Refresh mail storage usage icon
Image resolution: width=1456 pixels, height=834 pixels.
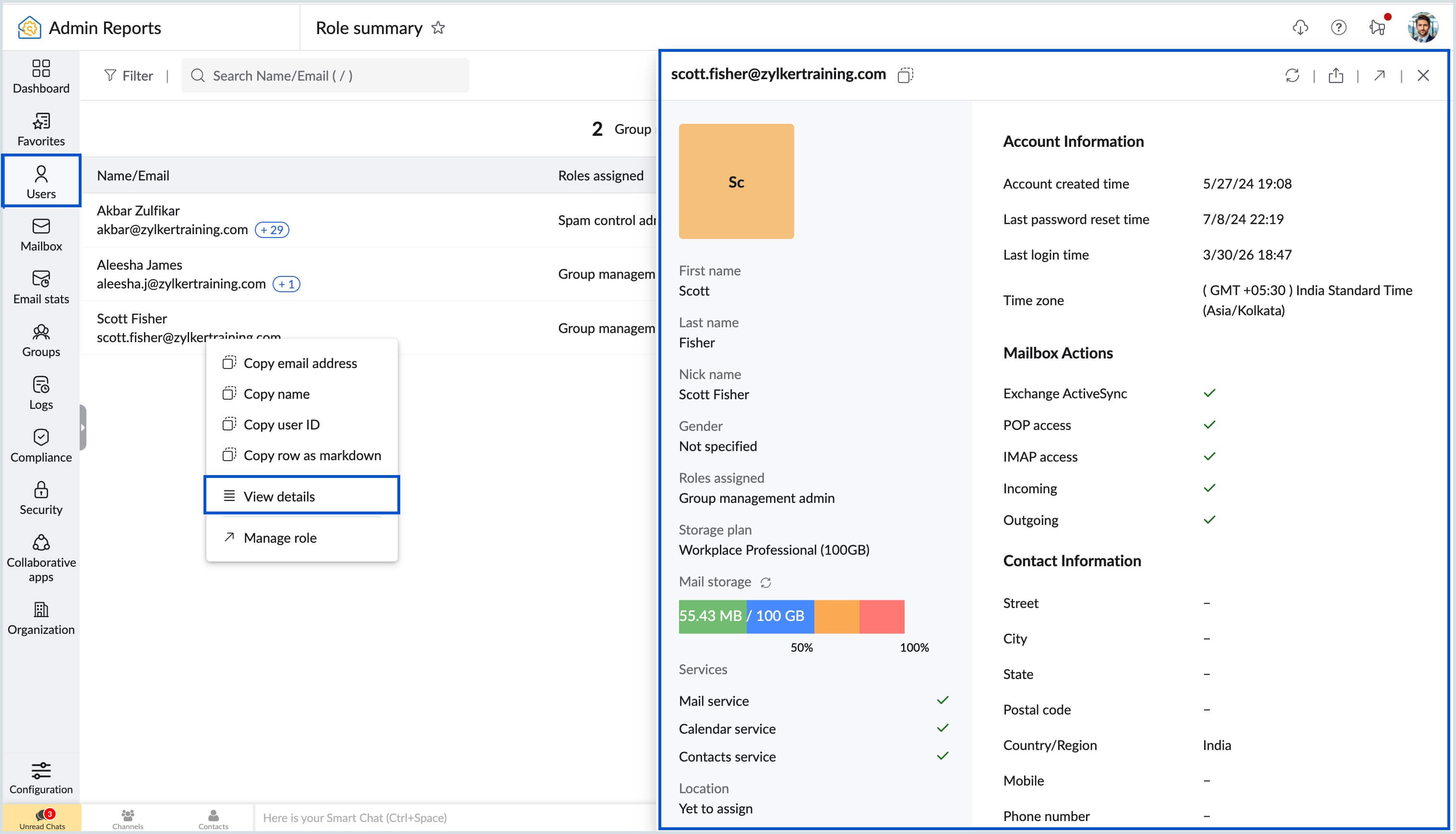point(766,583)
